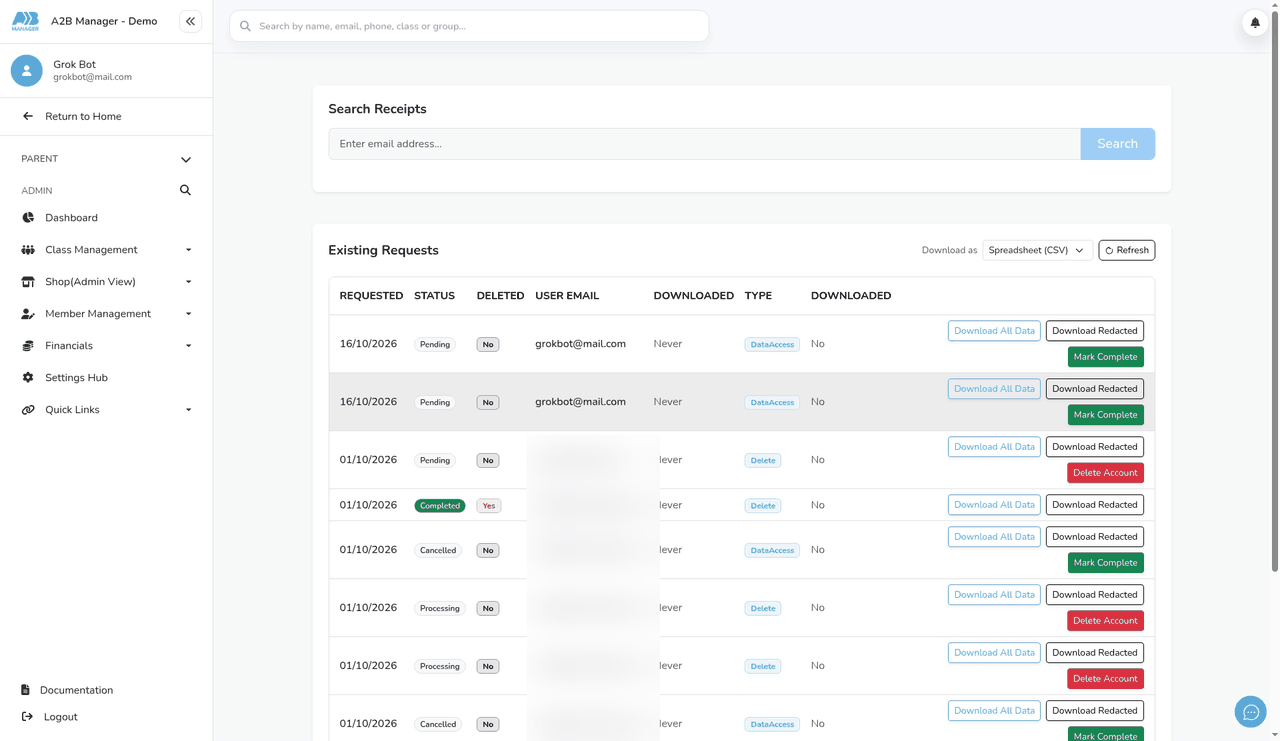Click the Grok Bot avatar icon
The image size is (1280, 741).
tap(27, 70)
